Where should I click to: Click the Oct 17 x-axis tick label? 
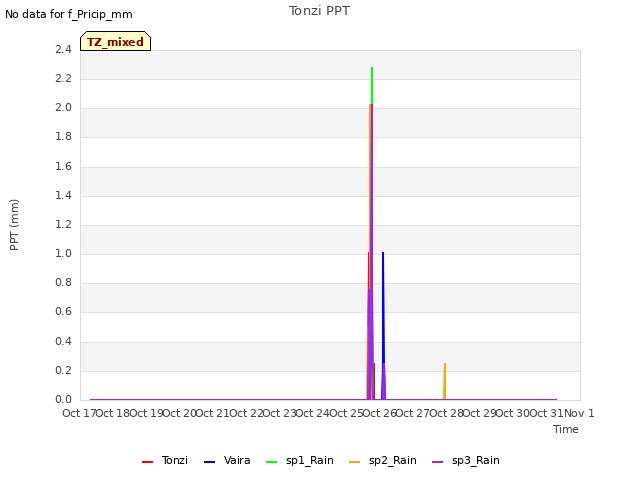(x=79, y=413)
